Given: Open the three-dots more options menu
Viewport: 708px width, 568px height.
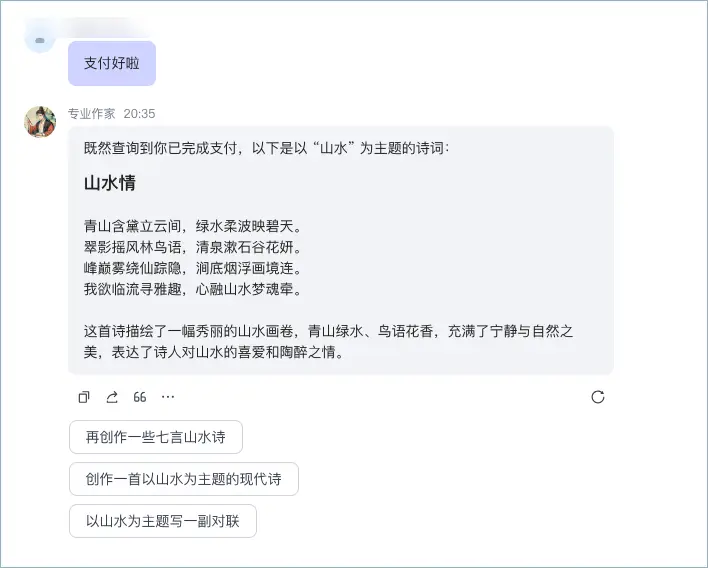Looking at the screenshot, I should pyautogui.click(x=168, y=397).
